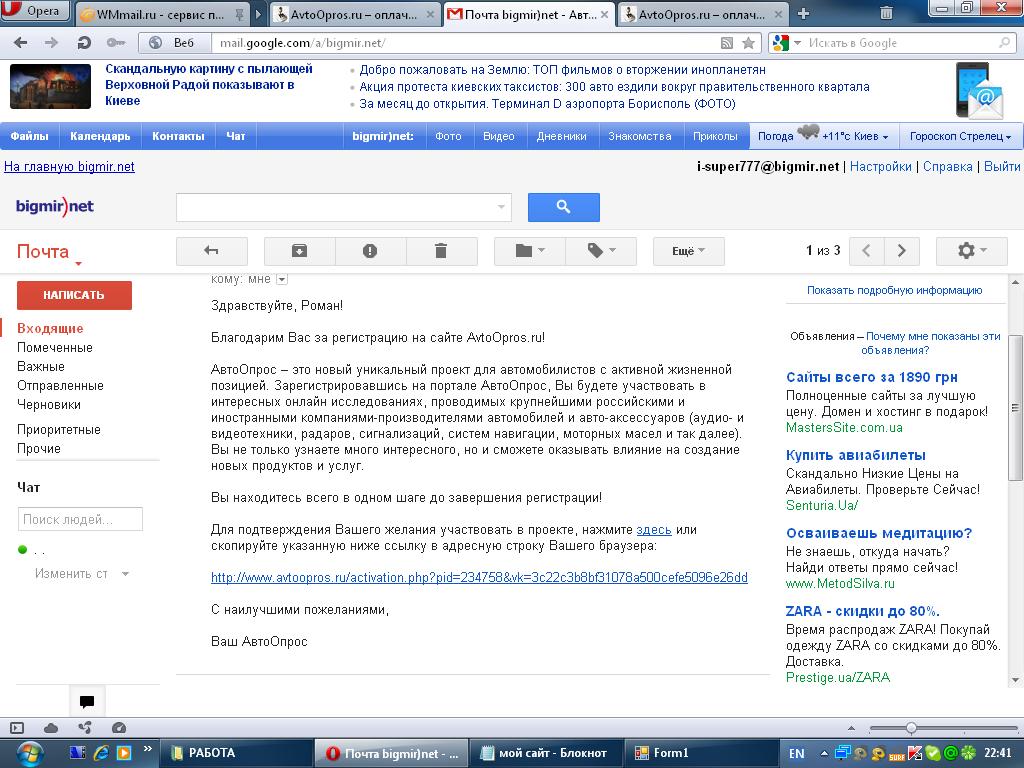Open the Move-to folder icon menu

point(530,251)
